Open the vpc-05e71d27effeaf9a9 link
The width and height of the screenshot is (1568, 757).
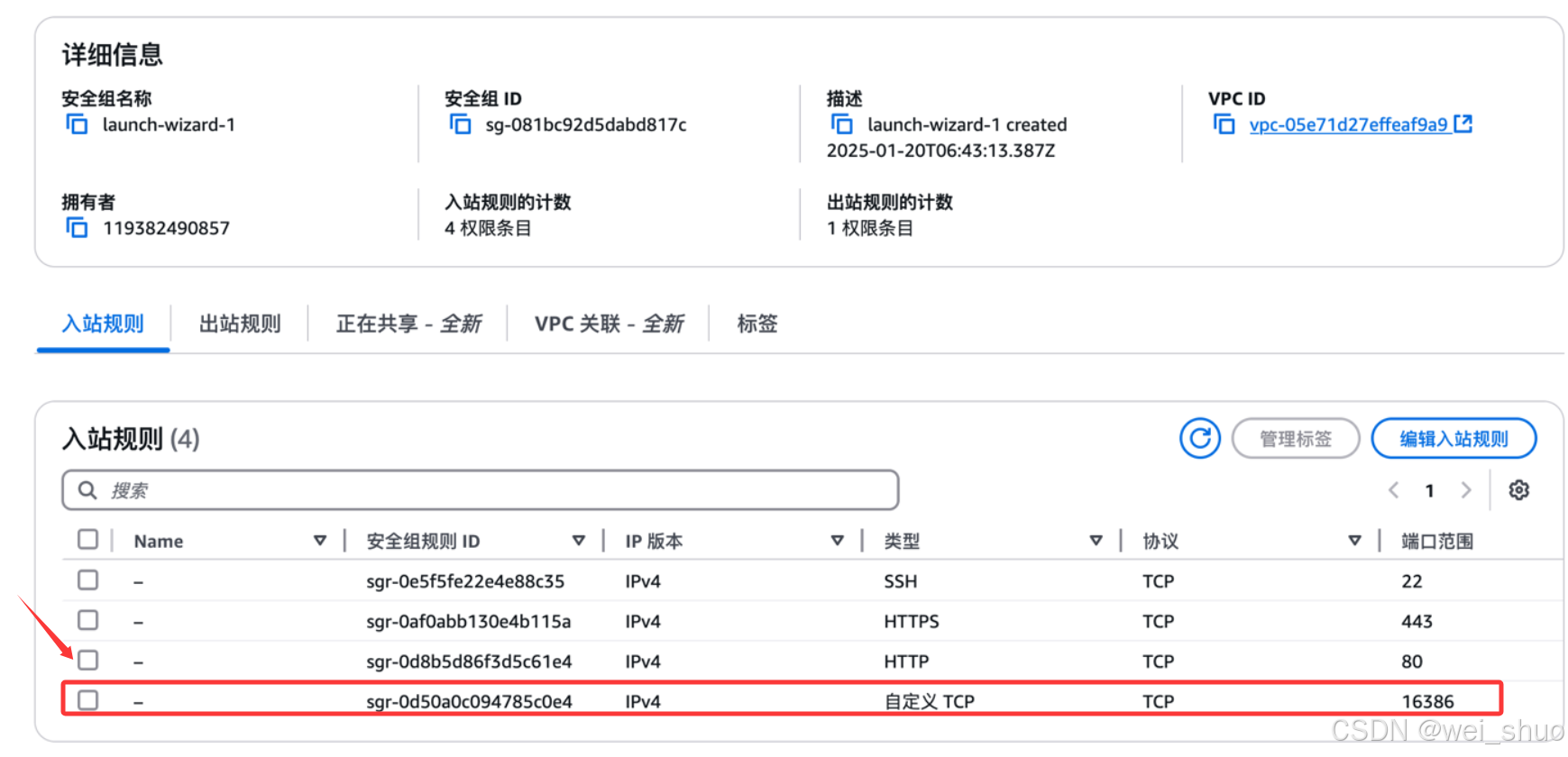coord(1348,124)
